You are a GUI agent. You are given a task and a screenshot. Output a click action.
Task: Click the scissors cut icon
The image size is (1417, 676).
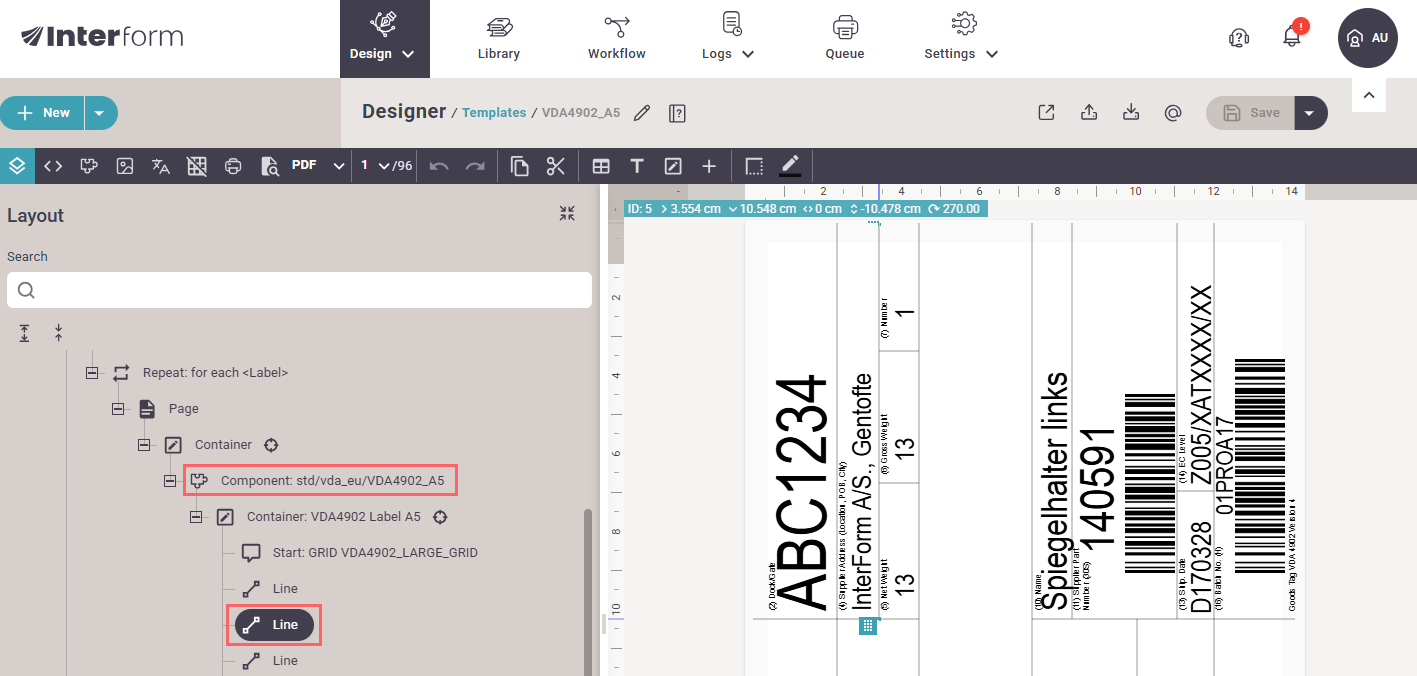click(x=556, y=166)
